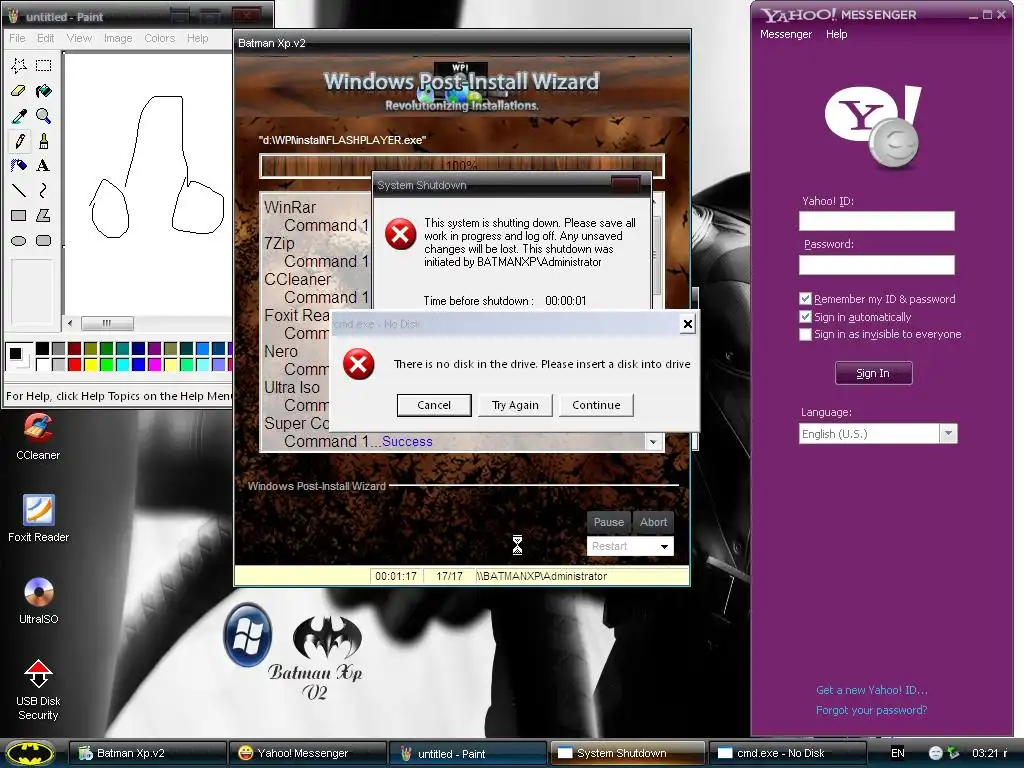The image size is (1024, 768).
Task: Choose the Airbrush tool in Paint
Action: 19,165
